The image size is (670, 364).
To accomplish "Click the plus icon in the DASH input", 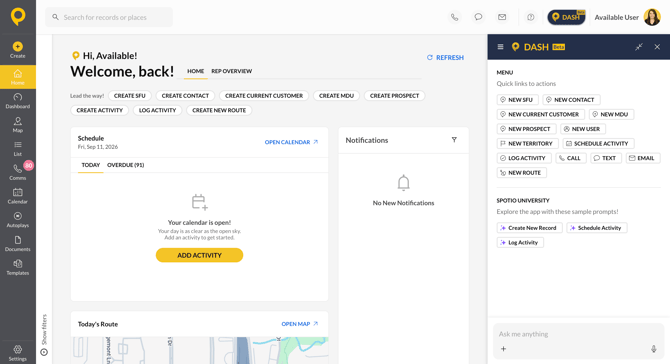I will click(503, 349).
